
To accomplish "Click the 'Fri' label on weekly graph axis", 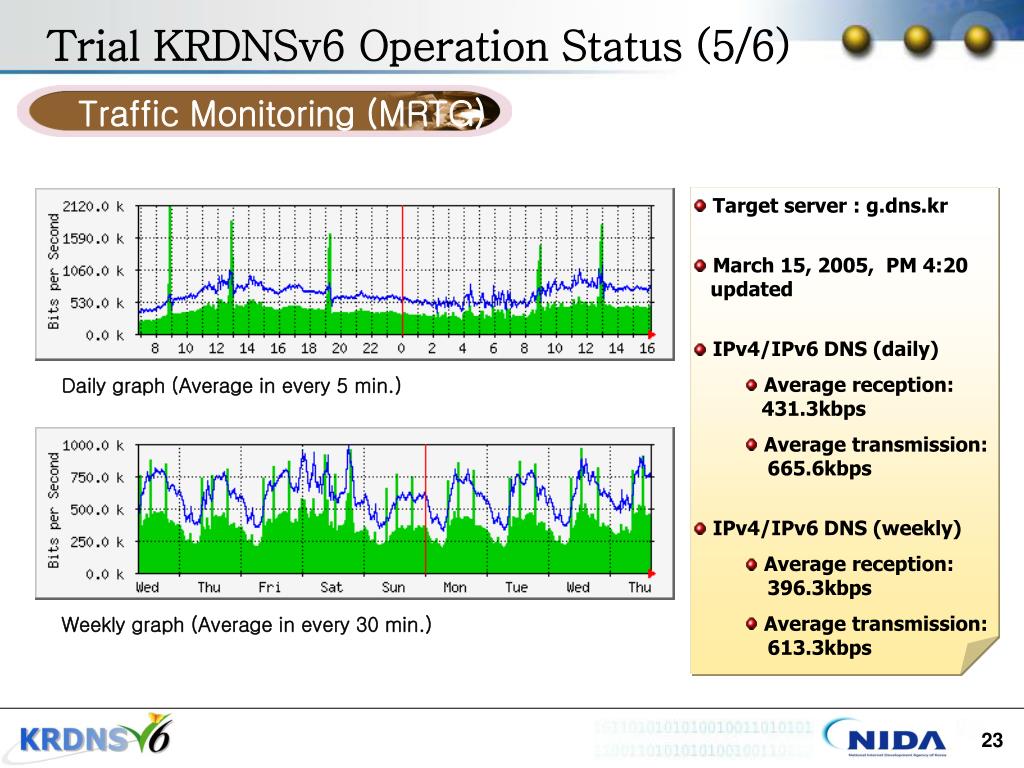I will pyautogui.click(x=269, y=587).
